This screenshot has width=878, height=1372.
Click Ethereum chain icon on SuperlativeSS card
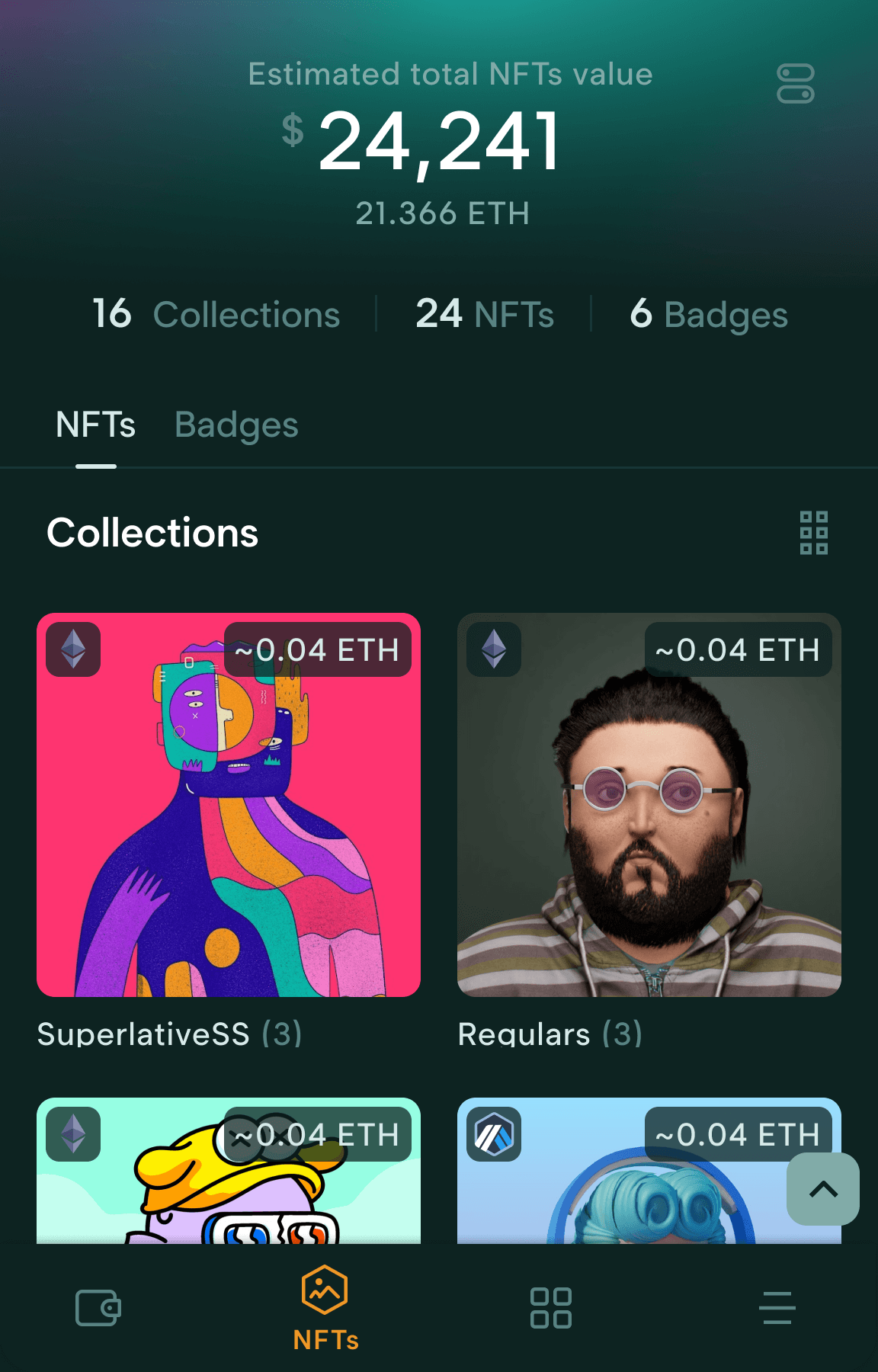coord(73,649)
